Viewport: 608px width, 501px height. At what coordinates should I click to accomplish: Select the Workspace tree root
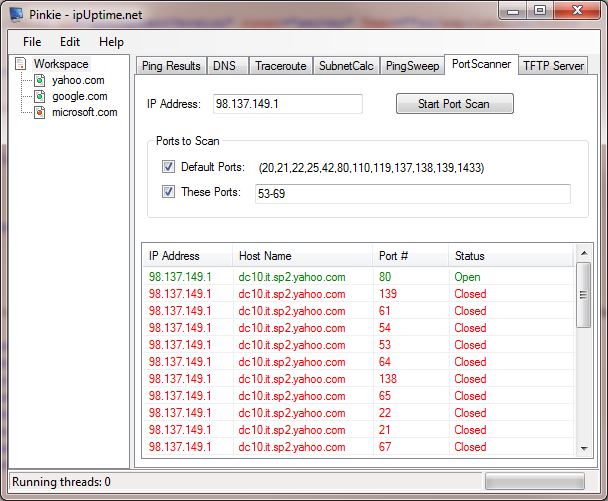[61, 64]
